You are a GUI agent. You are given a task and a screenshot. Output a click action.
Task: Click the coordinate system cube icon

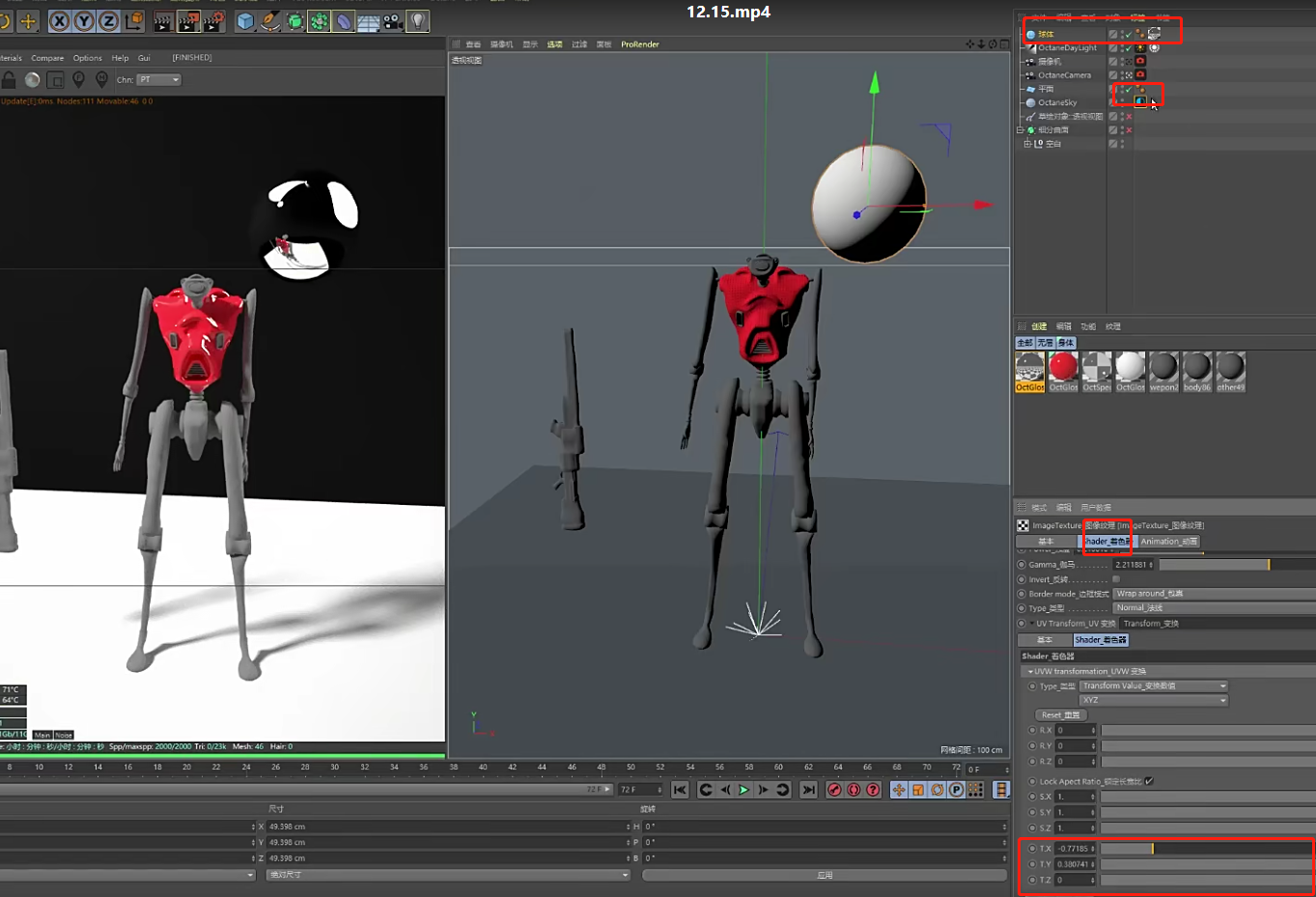(x=134, y=20)
